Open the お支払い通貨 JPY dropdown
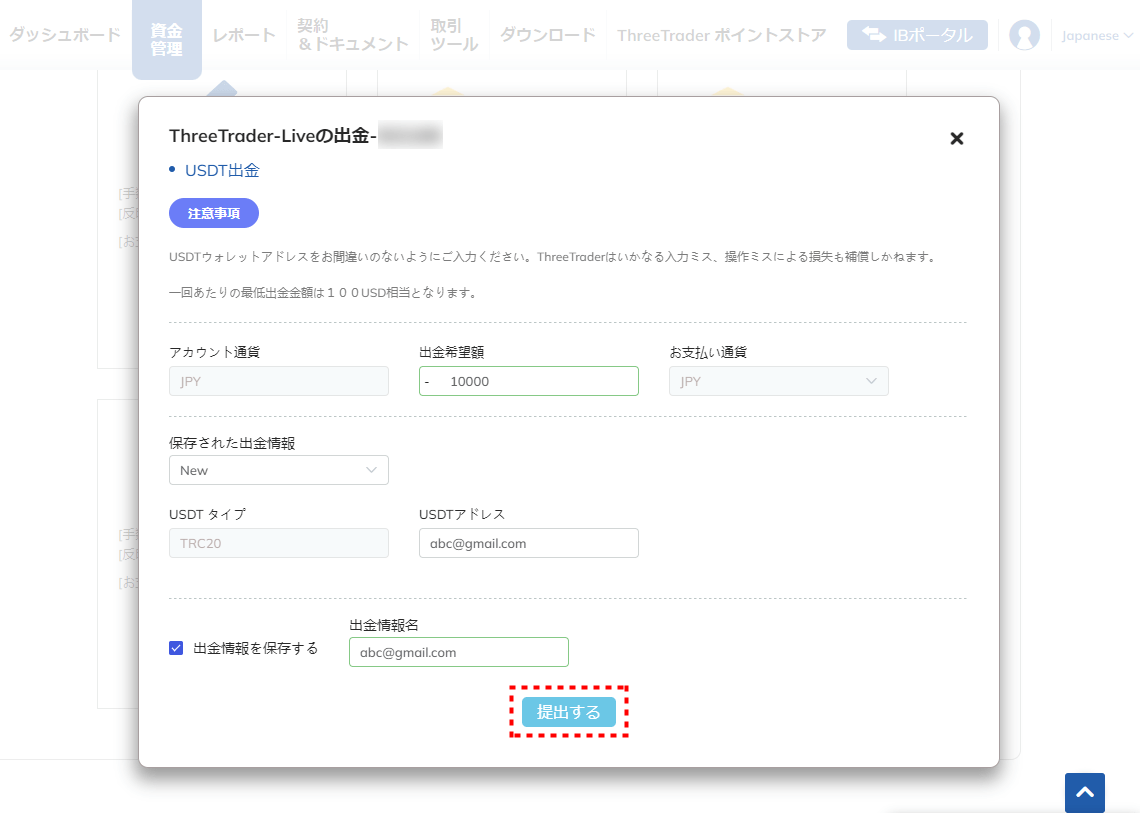This screenshot has width=1140, height=813. coord(779,381)
